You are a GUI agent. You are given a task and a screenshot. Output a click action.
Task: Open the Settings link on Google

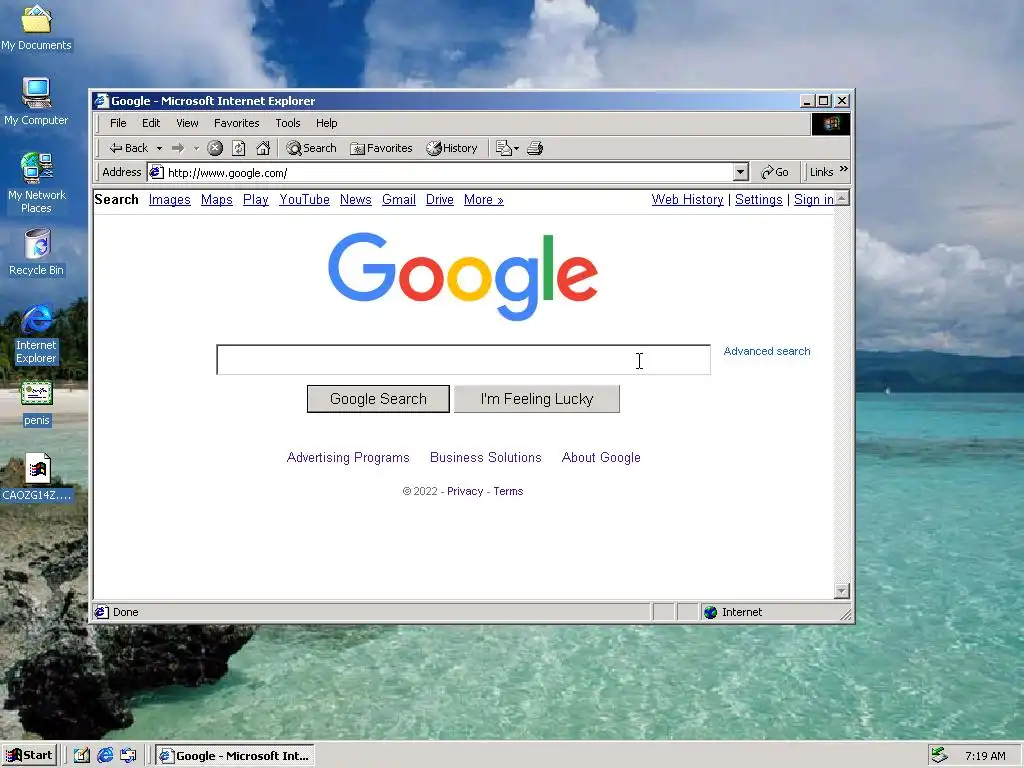(759, 200)
